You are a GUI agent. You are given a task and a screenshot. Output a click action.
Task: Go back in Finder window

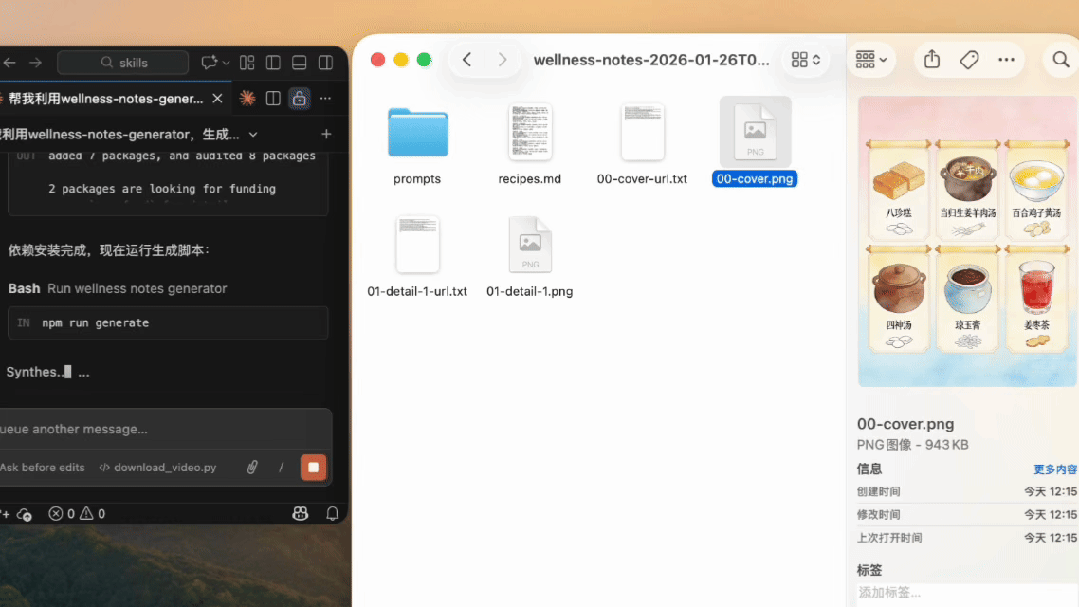coord(467,60)
